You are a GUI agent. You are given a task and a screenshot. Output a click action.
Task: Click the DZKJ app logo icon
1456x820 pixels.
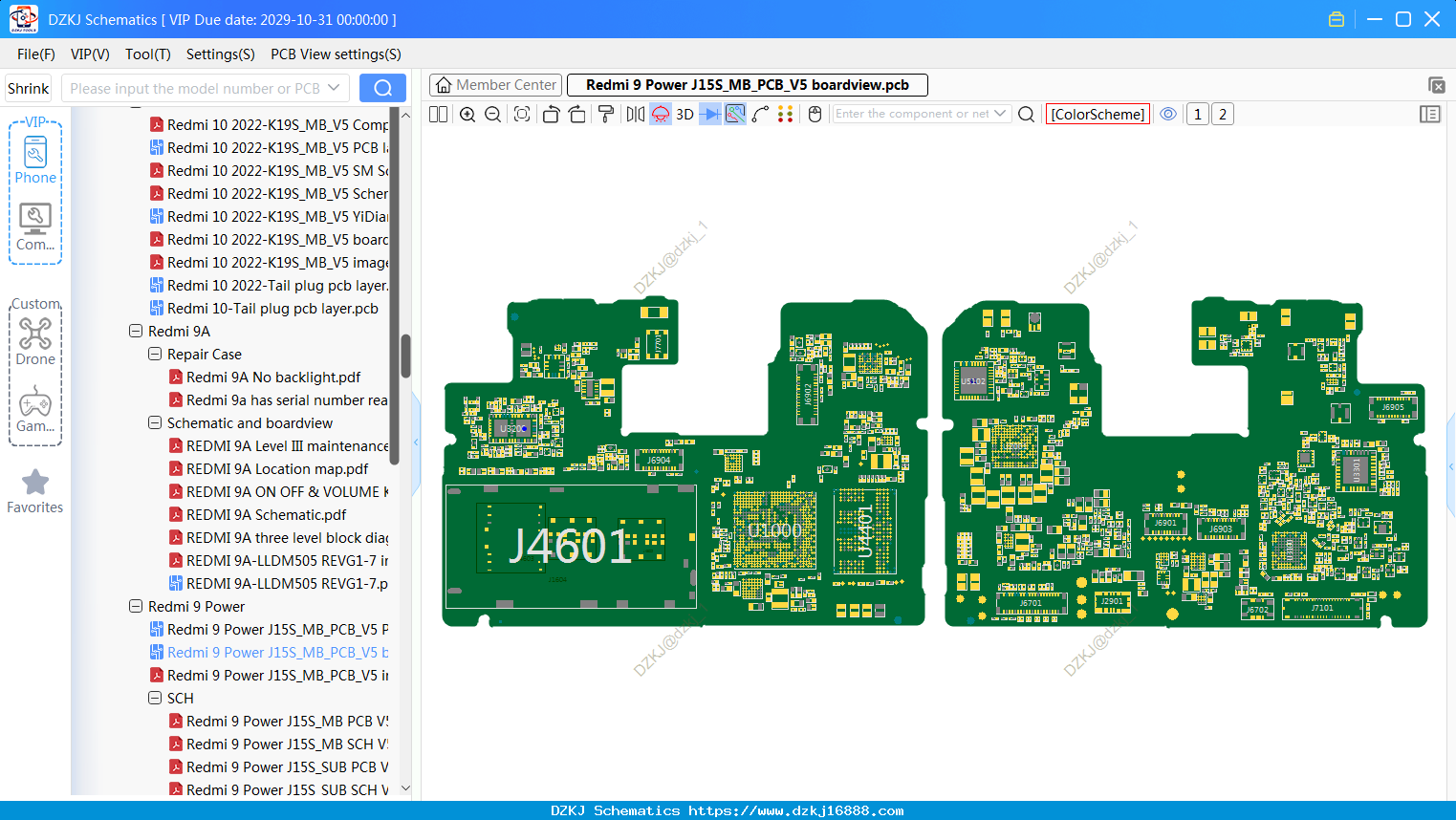(23, 18)
